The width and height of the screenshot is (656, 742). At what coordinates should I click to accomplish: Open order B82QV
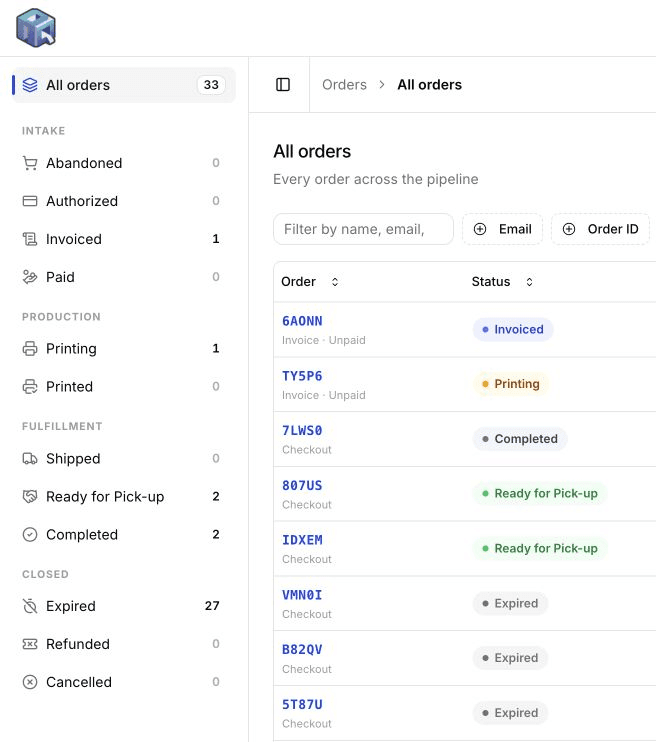(x=302, y=649)
